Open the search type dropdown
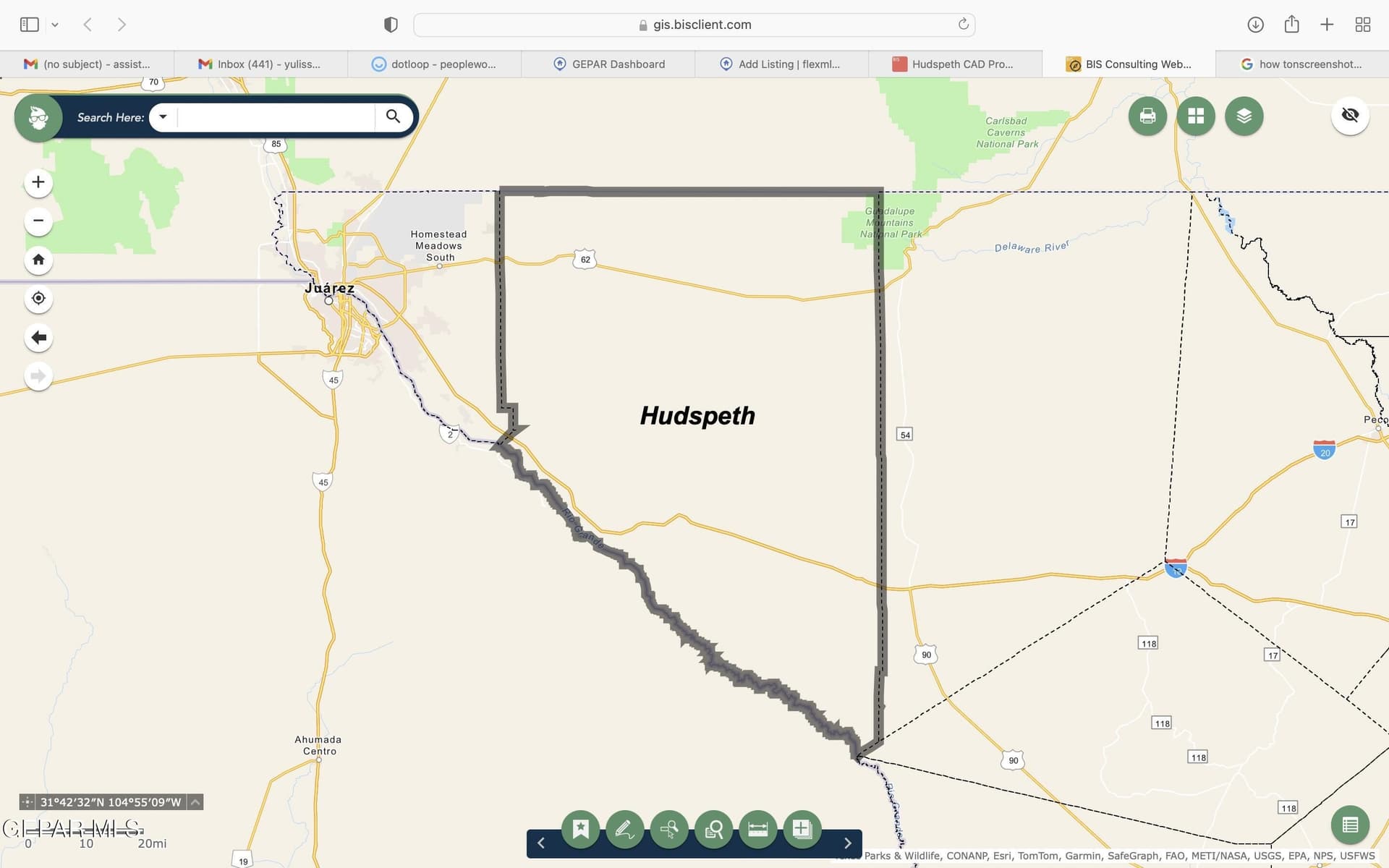 (163, 116)
